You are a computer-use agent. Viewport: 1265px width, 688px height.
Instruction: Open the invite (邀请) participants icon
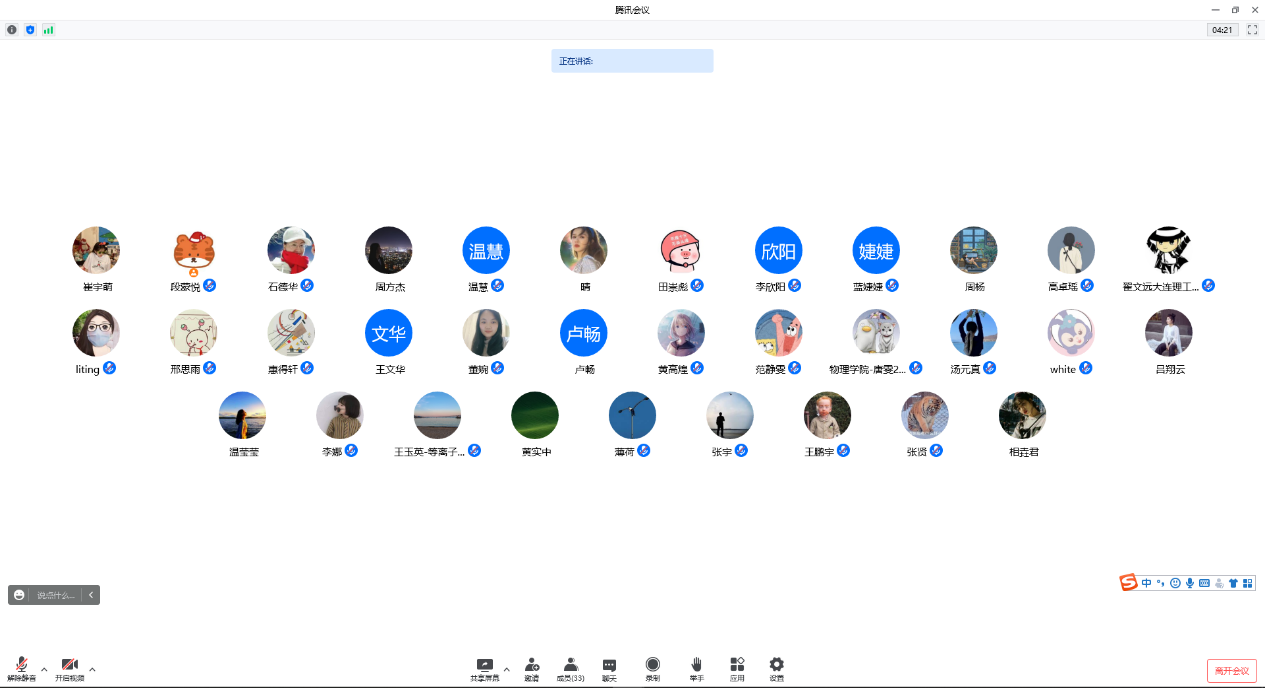tap(532, 668)
